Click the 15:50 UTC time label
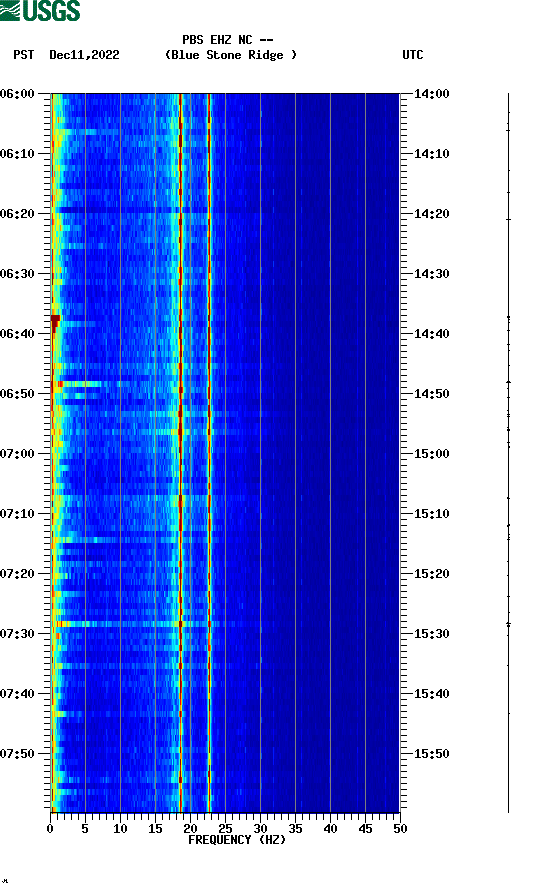552x892 pixels. coord(431,754)
